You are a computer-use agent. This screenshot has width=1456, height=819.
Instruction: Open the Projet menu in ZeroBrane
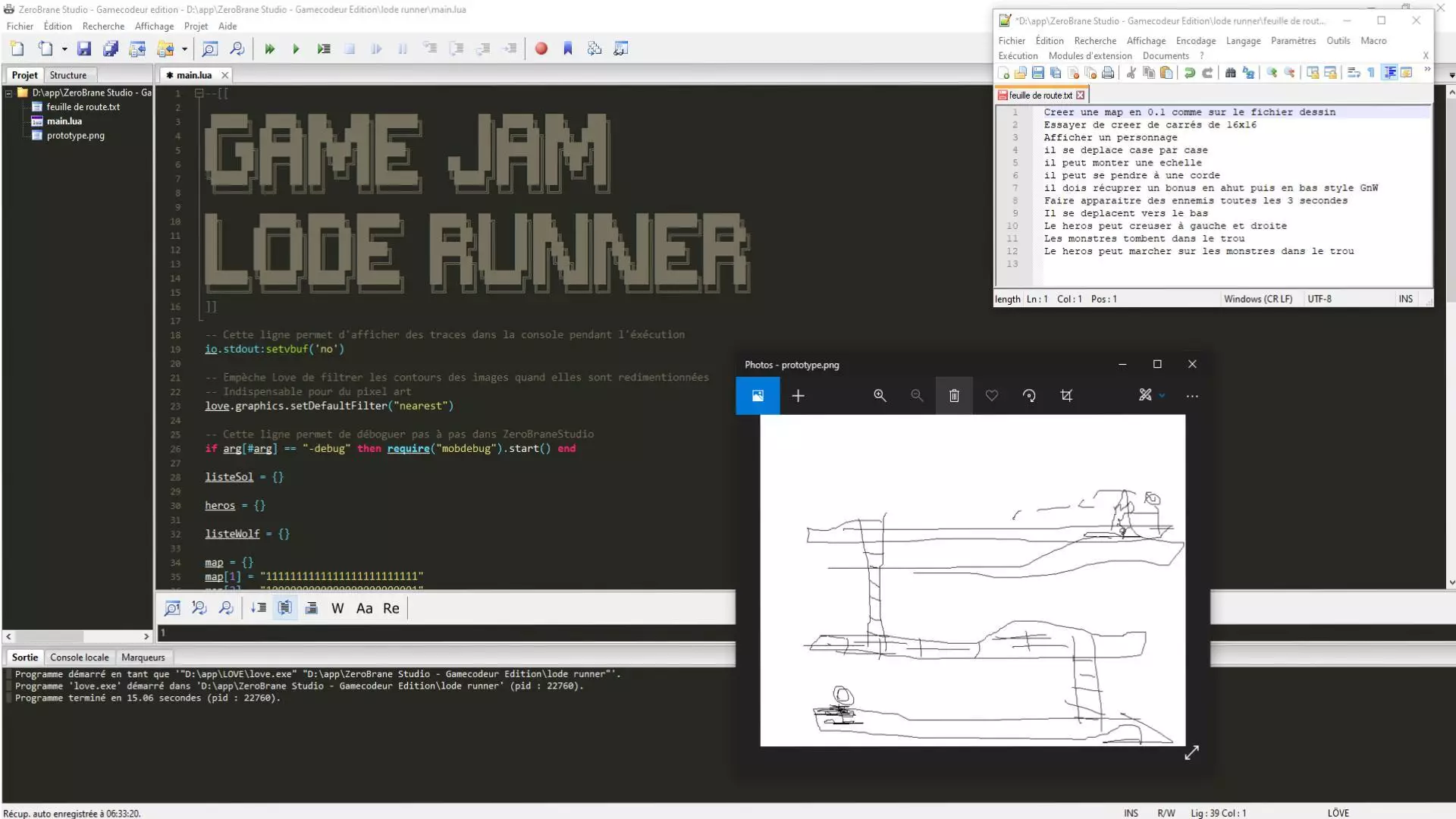tap(196, 26)
